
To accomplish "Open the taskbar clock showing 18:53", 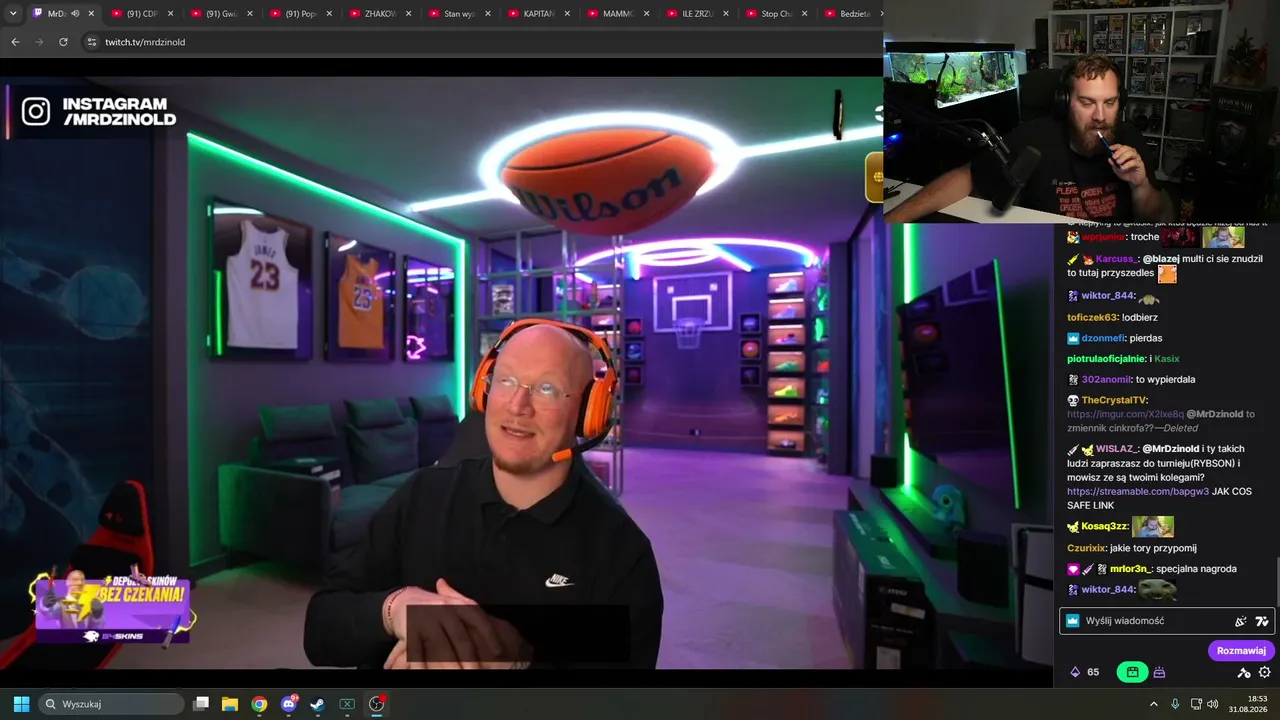I will pos(1250,704).
